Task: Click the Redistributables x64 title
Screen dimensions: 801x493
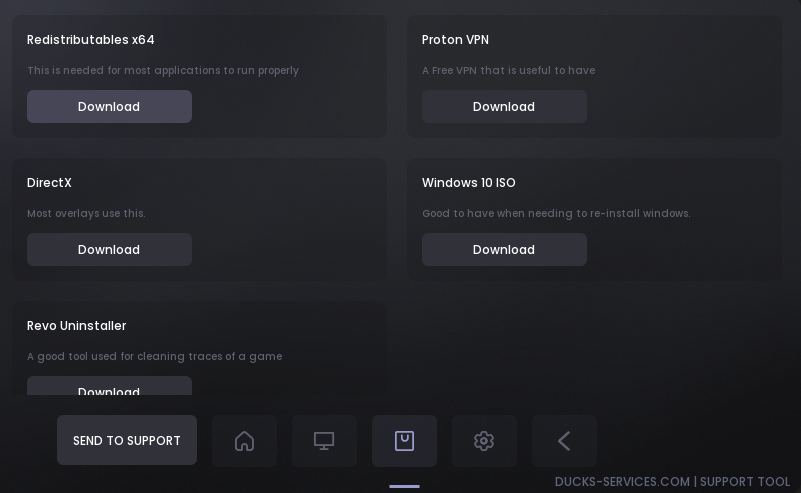Action: pyautogui.click(x=91, y=40)
